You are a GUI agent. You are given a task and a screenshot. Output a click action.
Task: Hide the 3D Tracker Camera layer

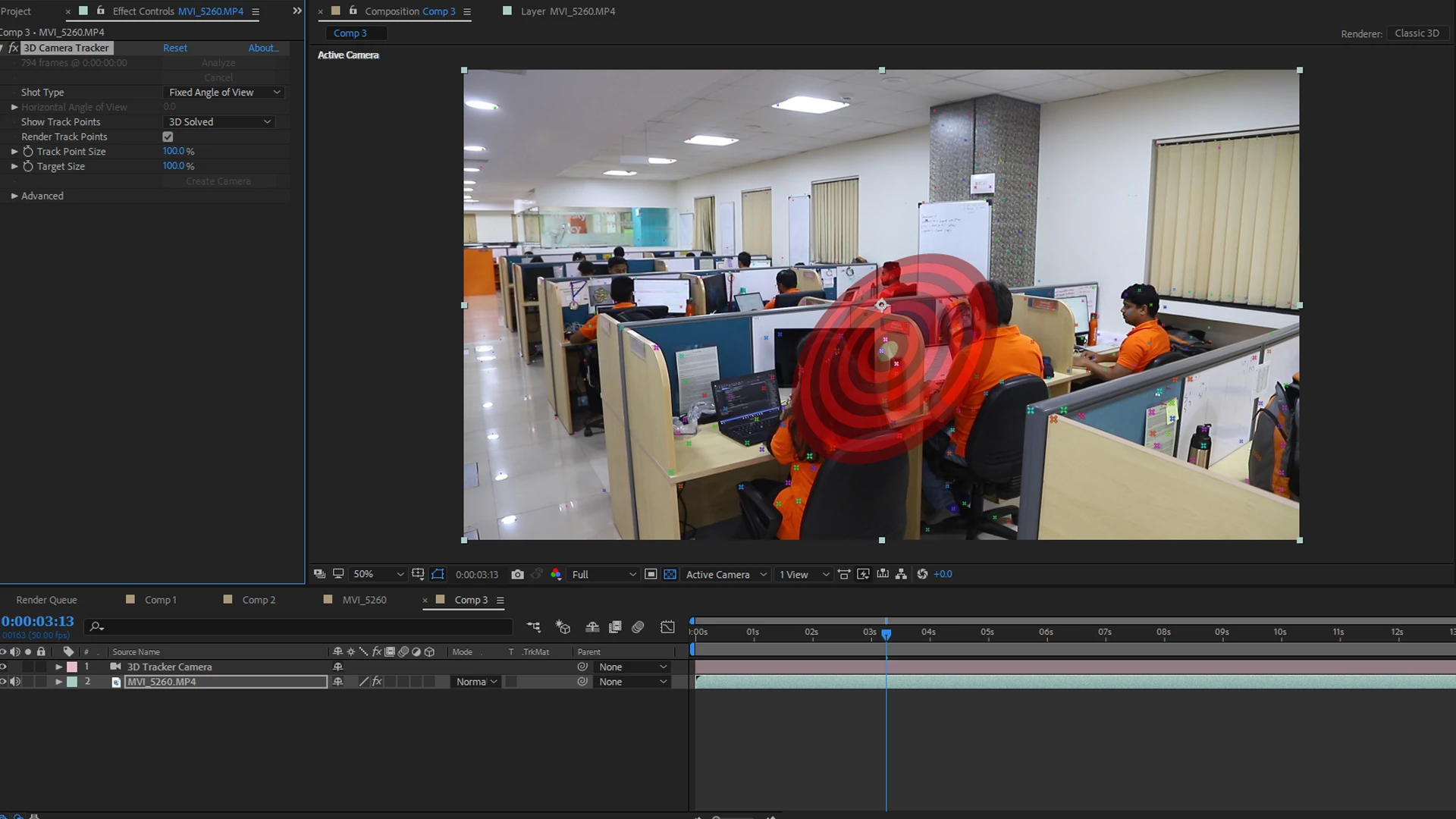click(3, 667)
